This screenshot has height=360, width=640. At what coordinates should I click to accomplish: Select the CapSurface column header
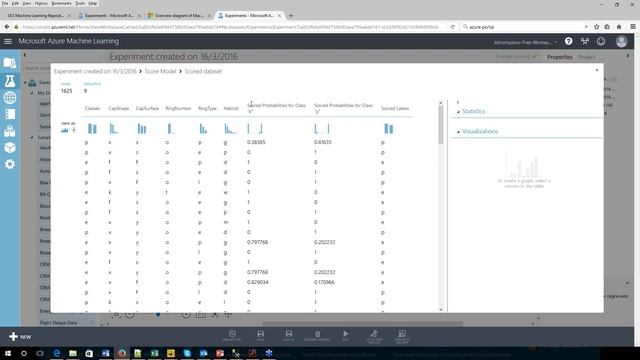point(147,109)
